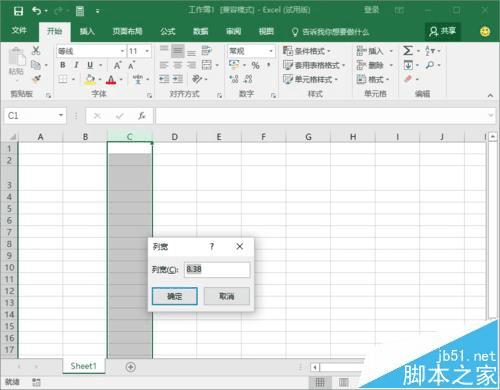The image size is (500, 390).
Task: Open Cell Styles dropdown
Action: click(x=310, y=79)
